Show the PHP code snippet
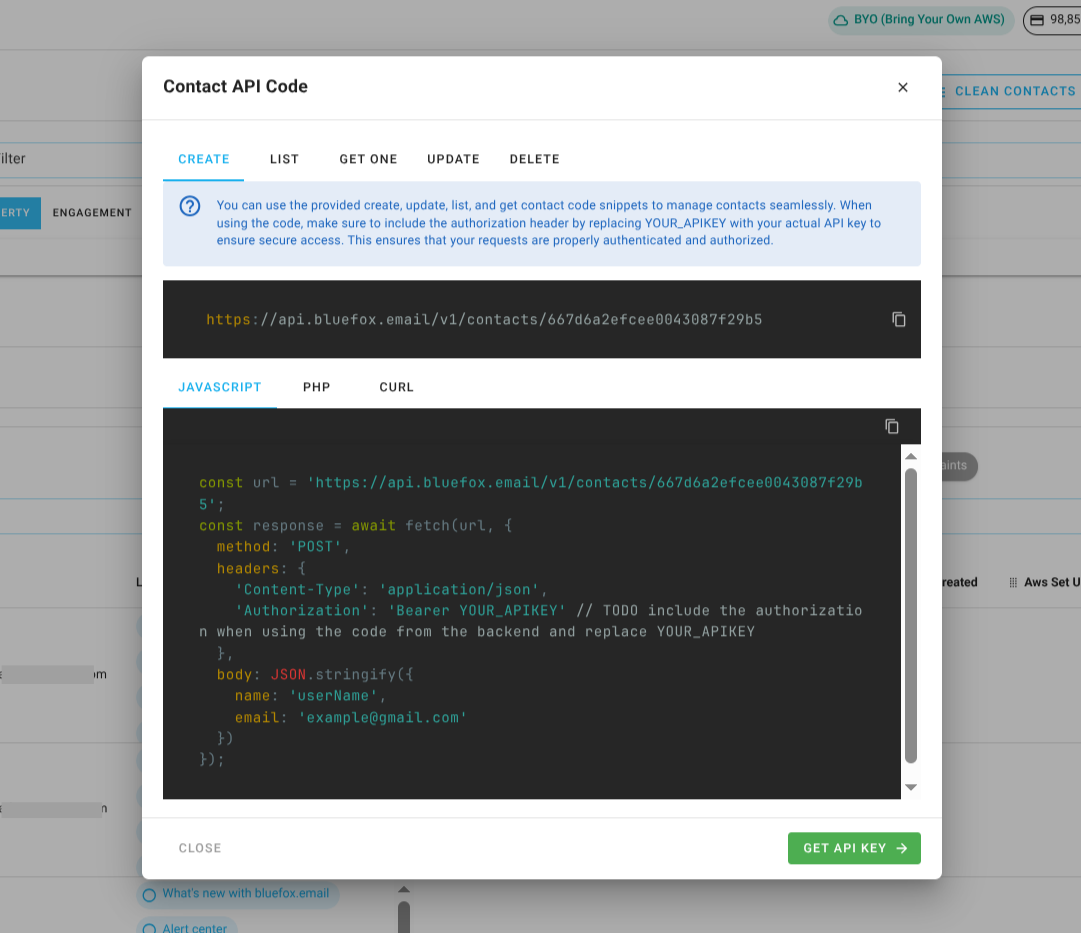1081x933 pixels. [316, 388]
